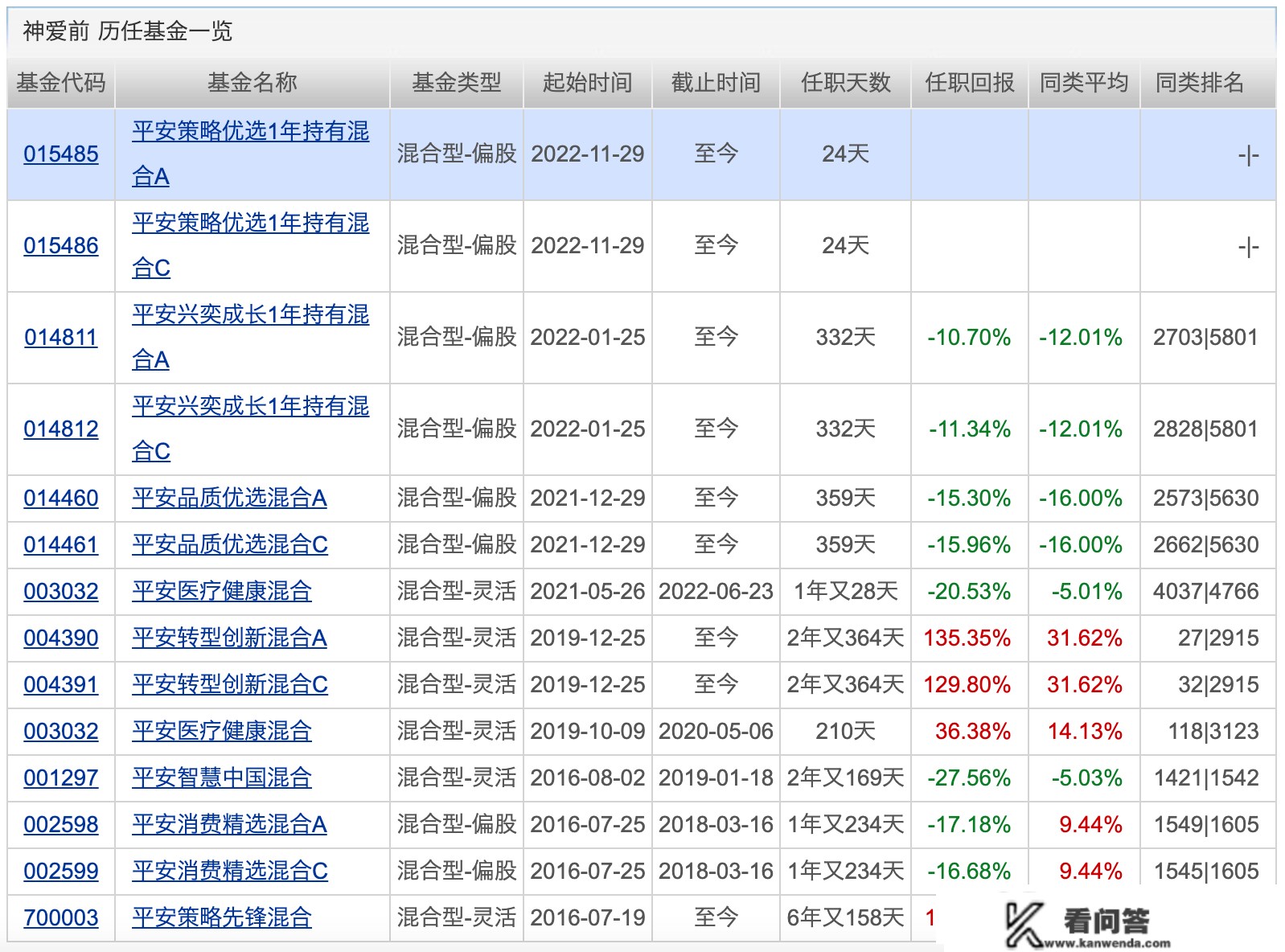Open 平安策略优选1年持有混合C fund link

coord(250,245)
